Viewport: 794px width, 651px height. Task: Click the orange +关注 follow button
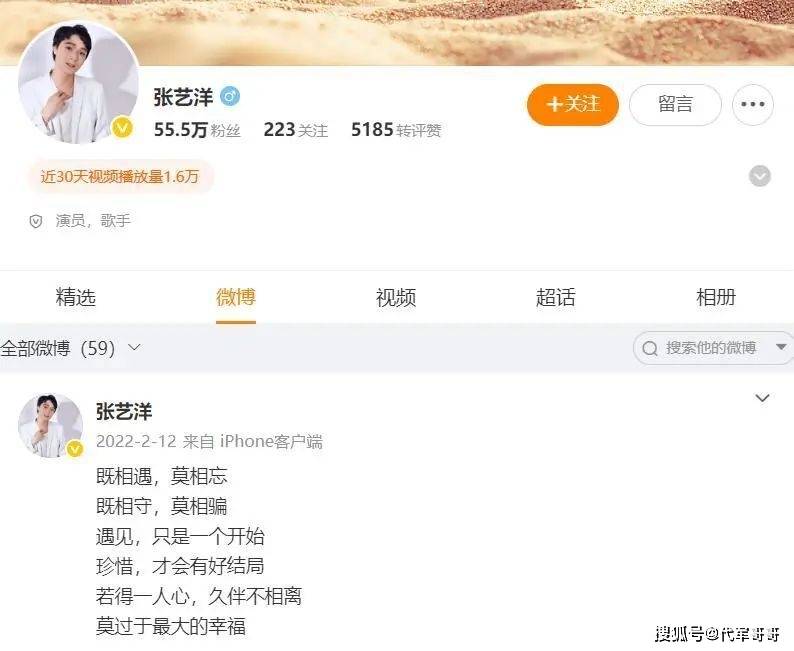tap(573, 105)
